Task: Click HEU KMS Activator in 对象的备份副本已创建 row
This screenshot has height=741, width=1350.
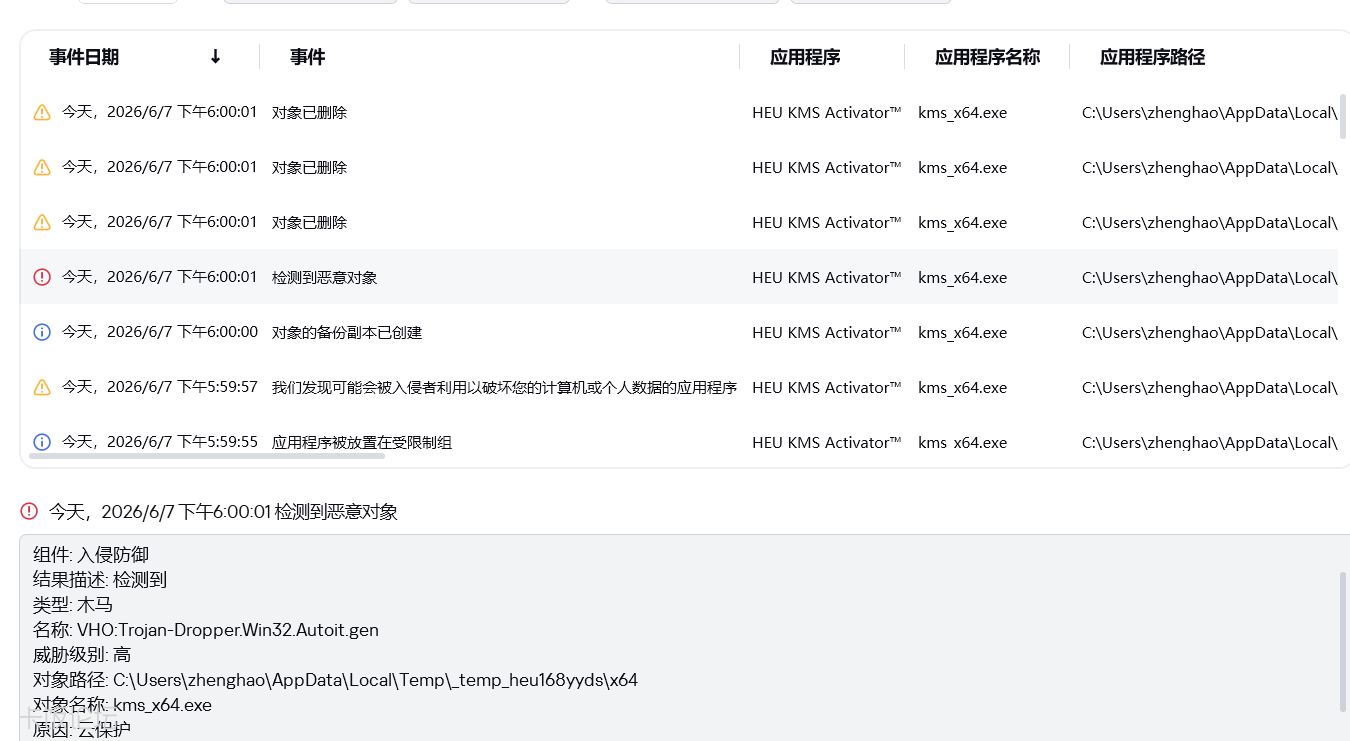Action: click(x=827, y=332)
